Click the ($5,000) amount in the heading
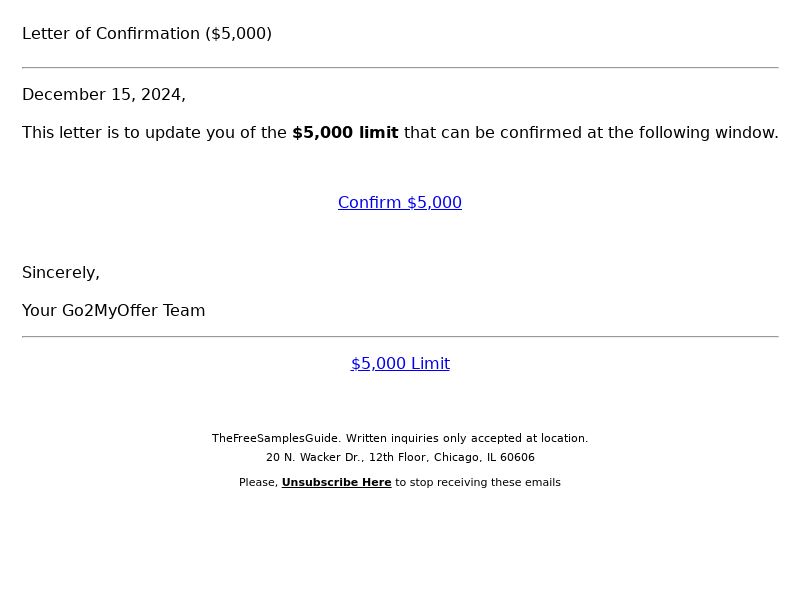The image size is (800, 600). tap(239, 34)
